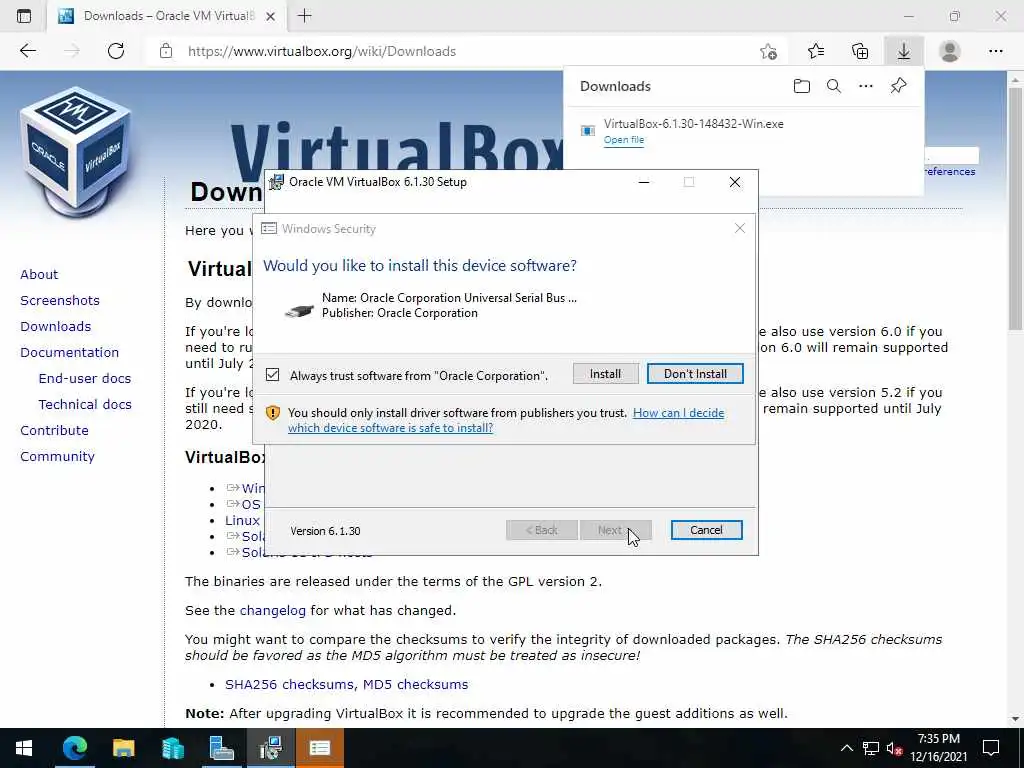Close the Windows Security dialog
1024x768 pixels.
[739, 228]
